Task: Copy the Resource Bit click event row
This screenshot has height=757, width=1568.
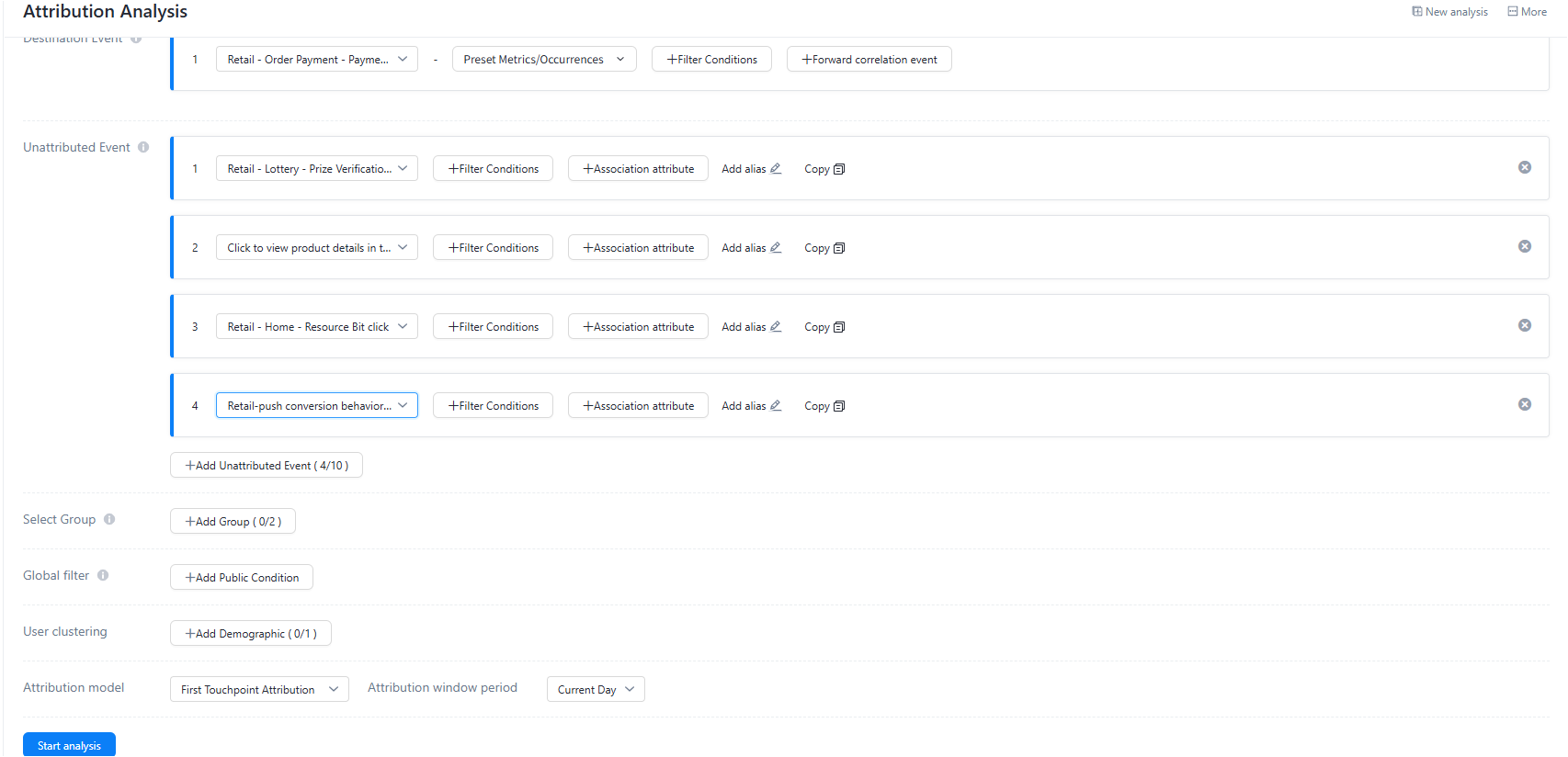Action: click(x=824, y=327)
